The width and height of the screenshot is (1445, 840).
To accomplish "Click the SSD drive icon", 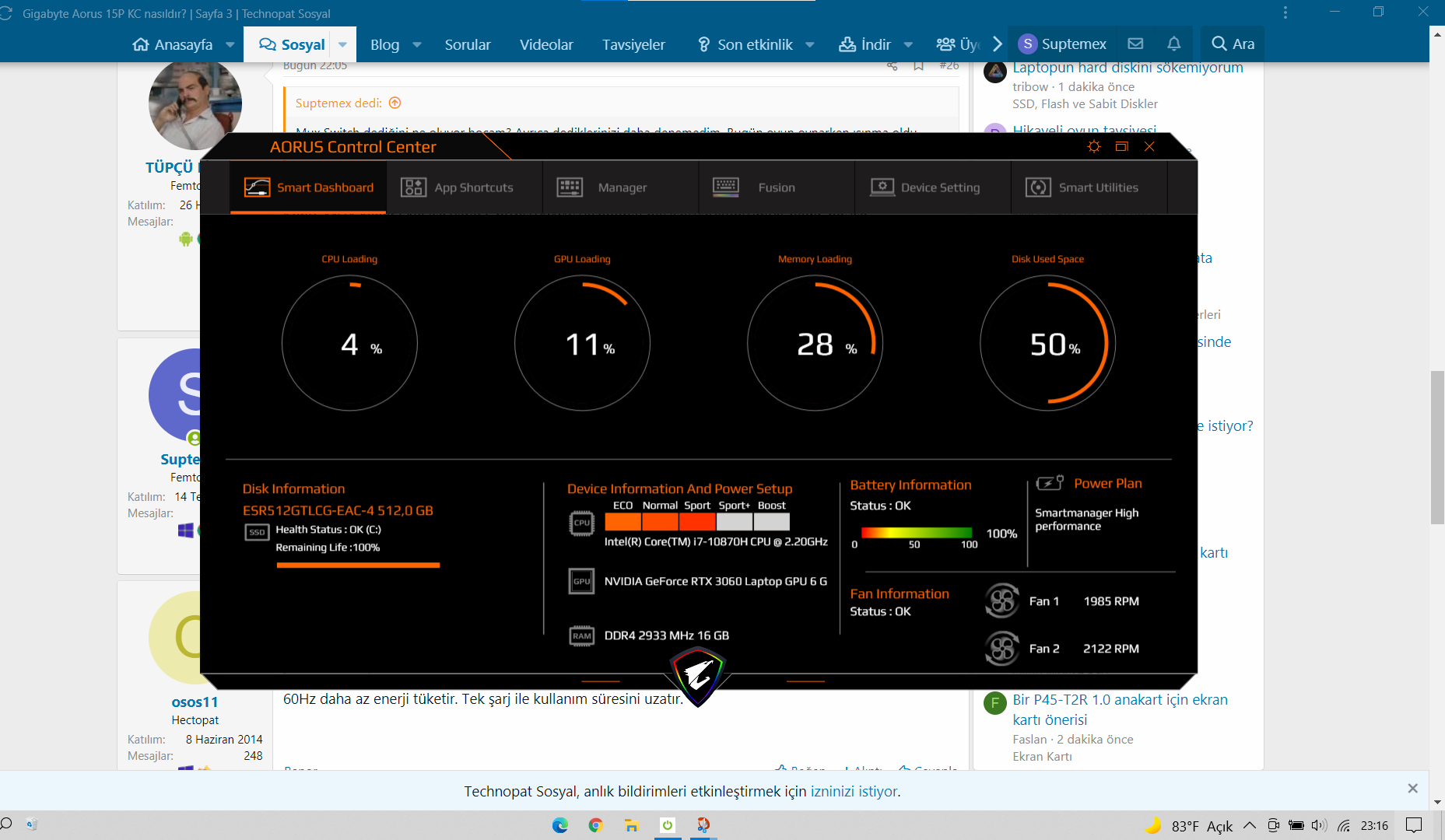I will 257,532.
